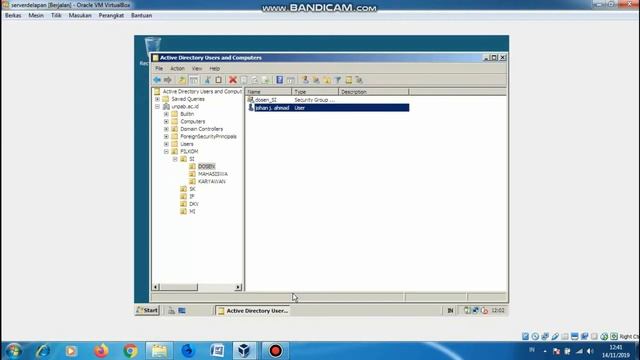This screenshot has width=640, height=360.
Task: Click the Up one level folder icon
Action: pos(182,80)
